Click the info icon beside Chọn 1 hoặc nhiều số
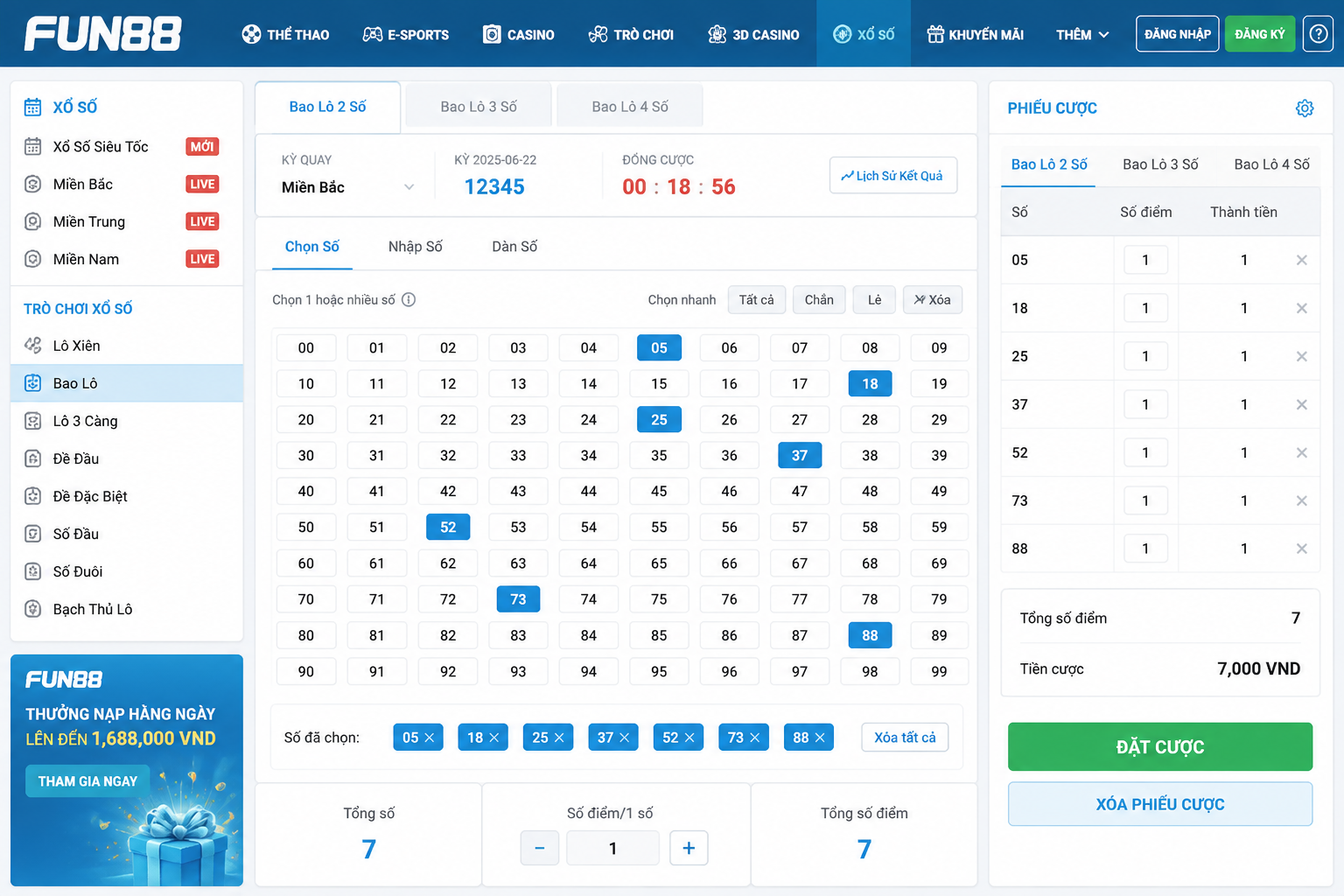This screenshot has width=1344, height=896. coord(409,299)
